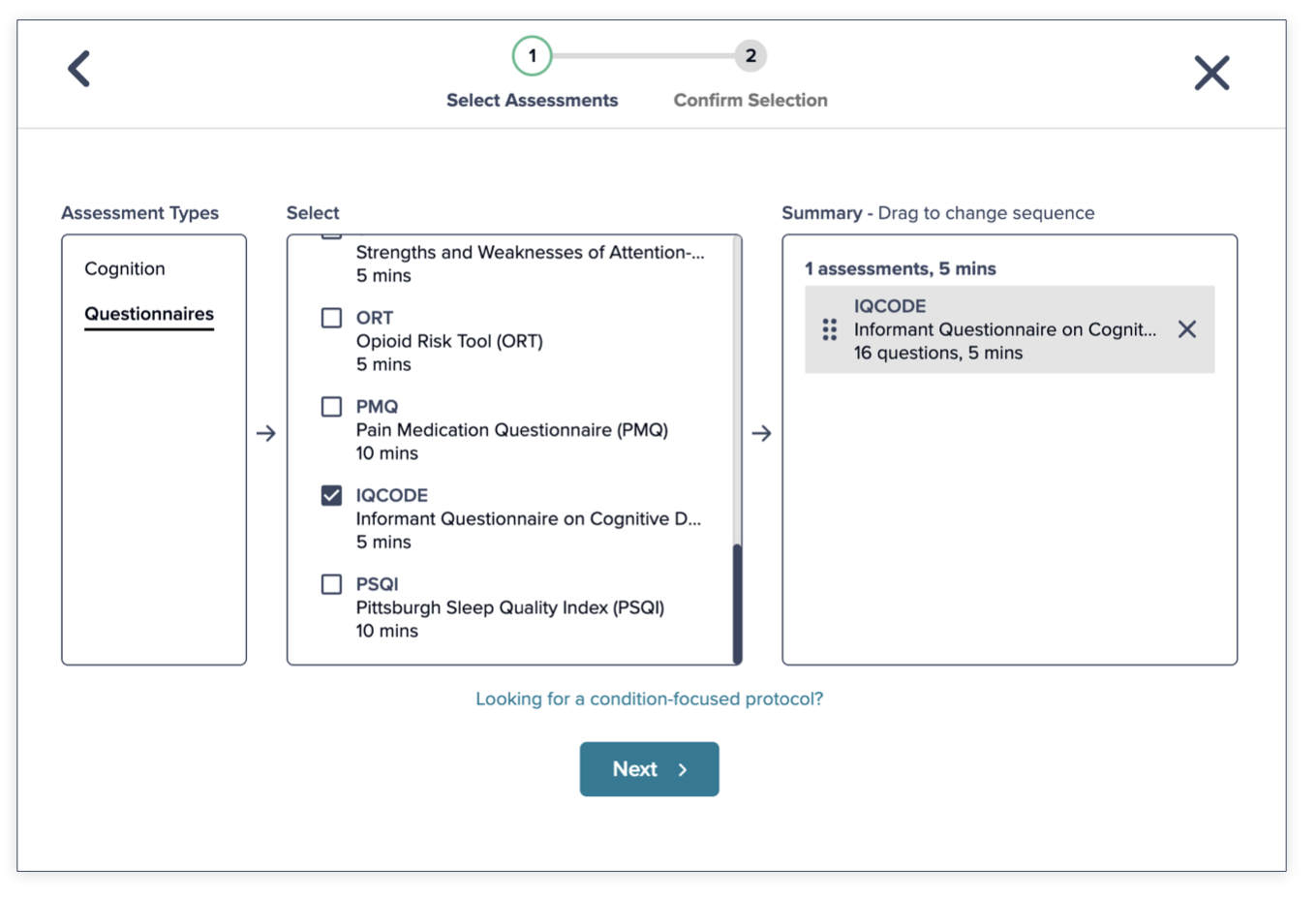
Task: Click the Select Assessments step label
Action: point(532,100)
